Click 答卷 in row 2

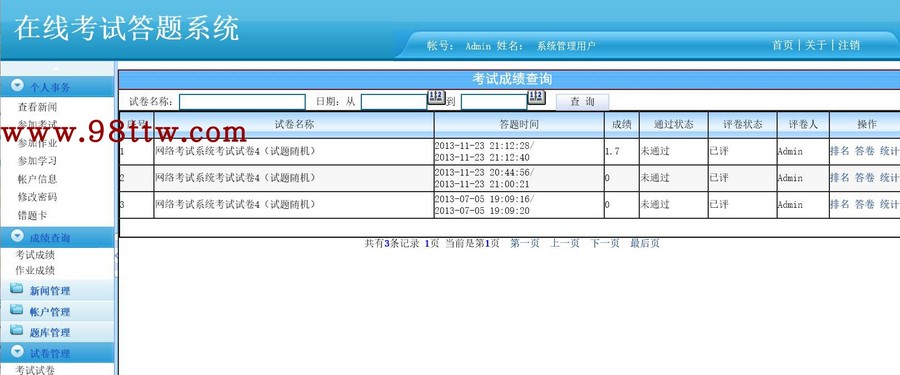[x=864, y=177]
